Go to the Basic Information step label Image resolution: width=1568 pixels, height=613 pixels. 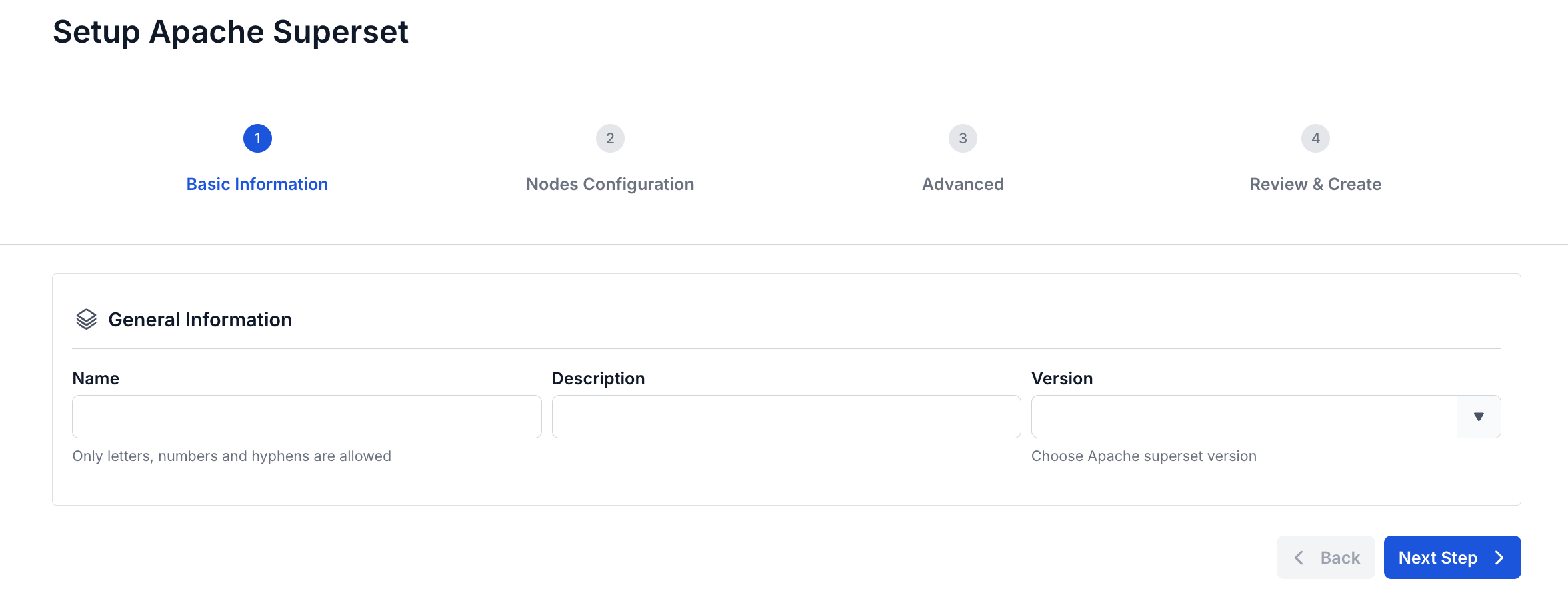coord(257,184)
